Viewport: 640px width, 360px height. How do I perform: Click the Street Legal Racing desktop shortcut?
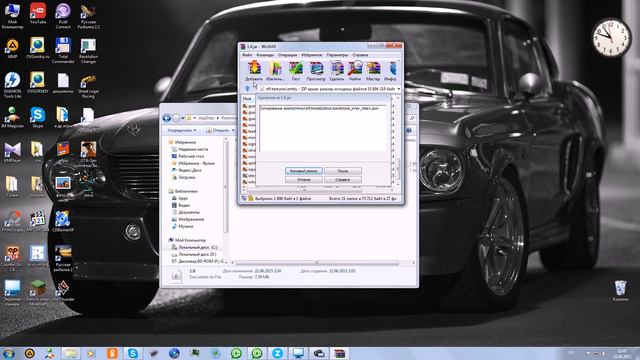point(88,86)
